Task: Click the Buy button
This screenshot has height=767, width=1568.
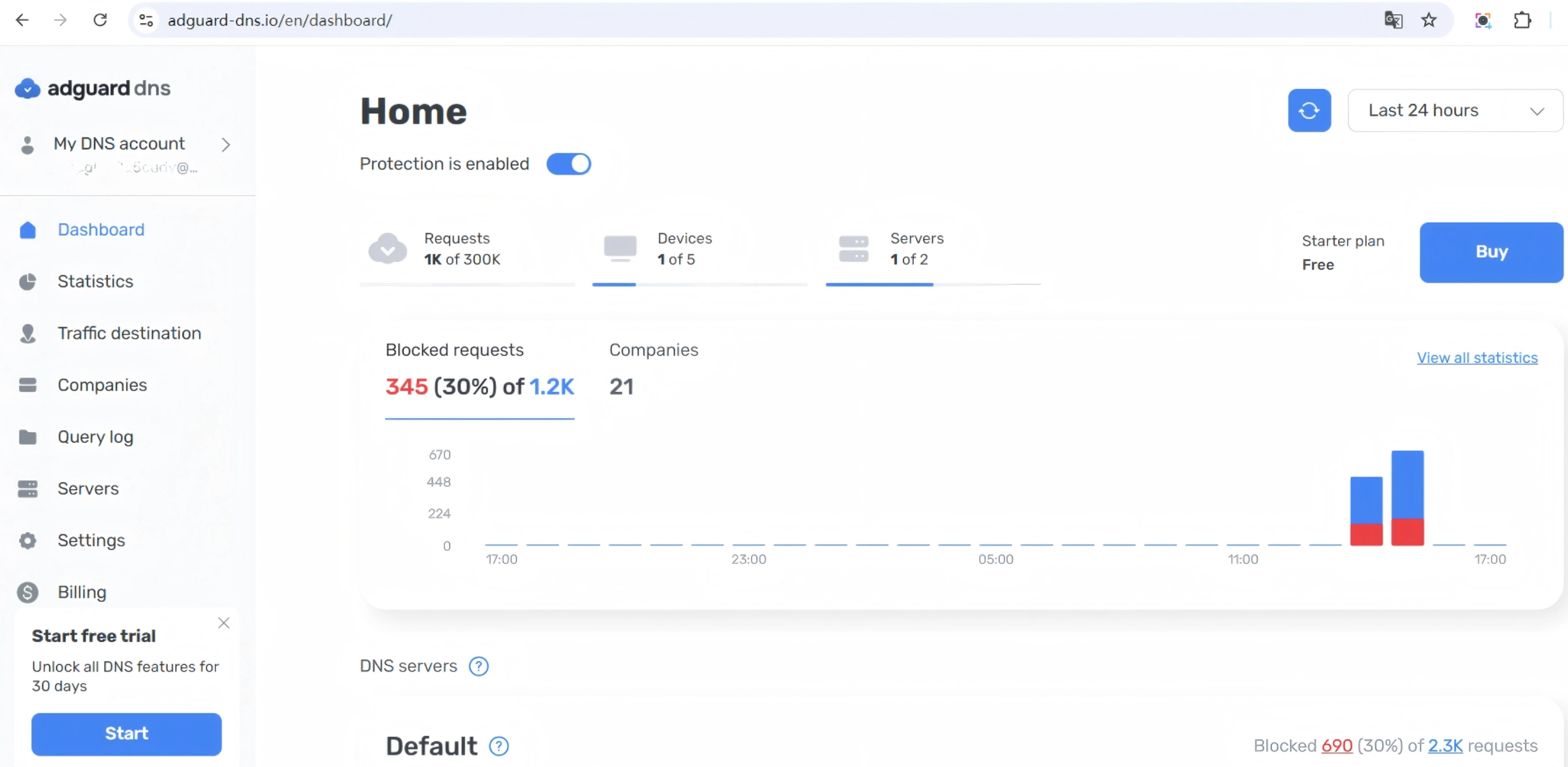Action: 1491,252
